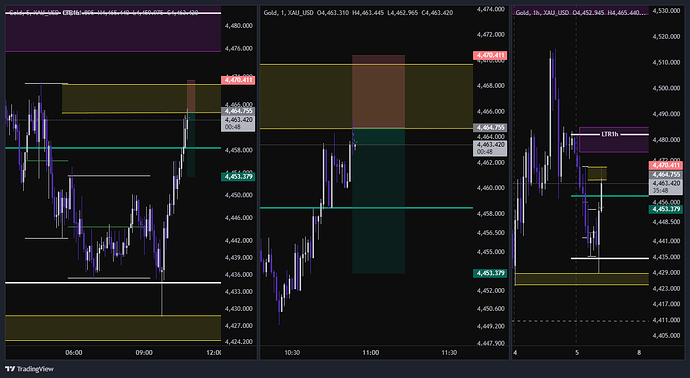Click the 11:30 time label
Viewport: 690px width, 378px height.
(x=449, y=352)
